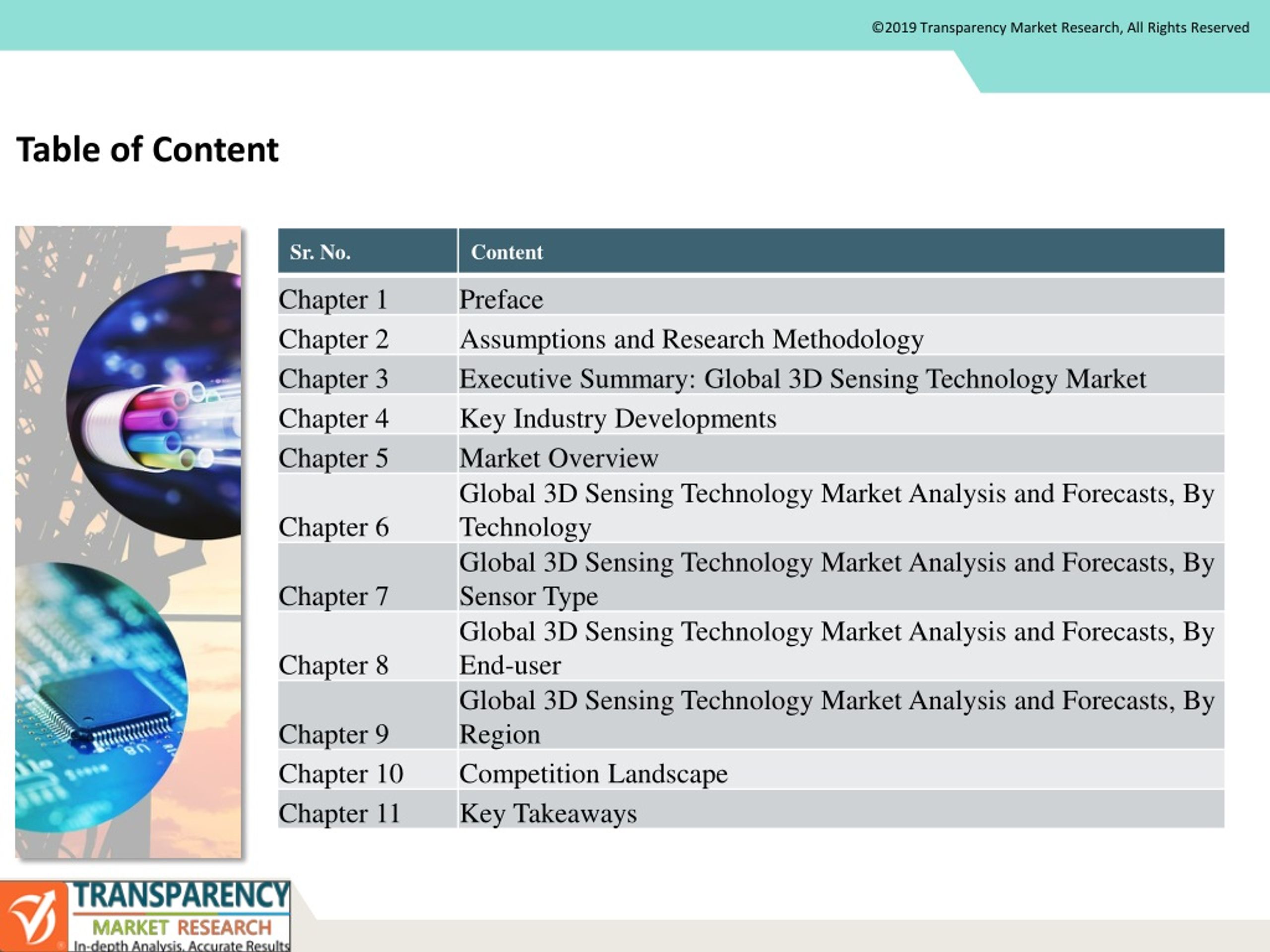Viewport: 1270px width, 952px height.
Task: Select the 'Chapter 9' cell
Action: [x=368, y=715]
